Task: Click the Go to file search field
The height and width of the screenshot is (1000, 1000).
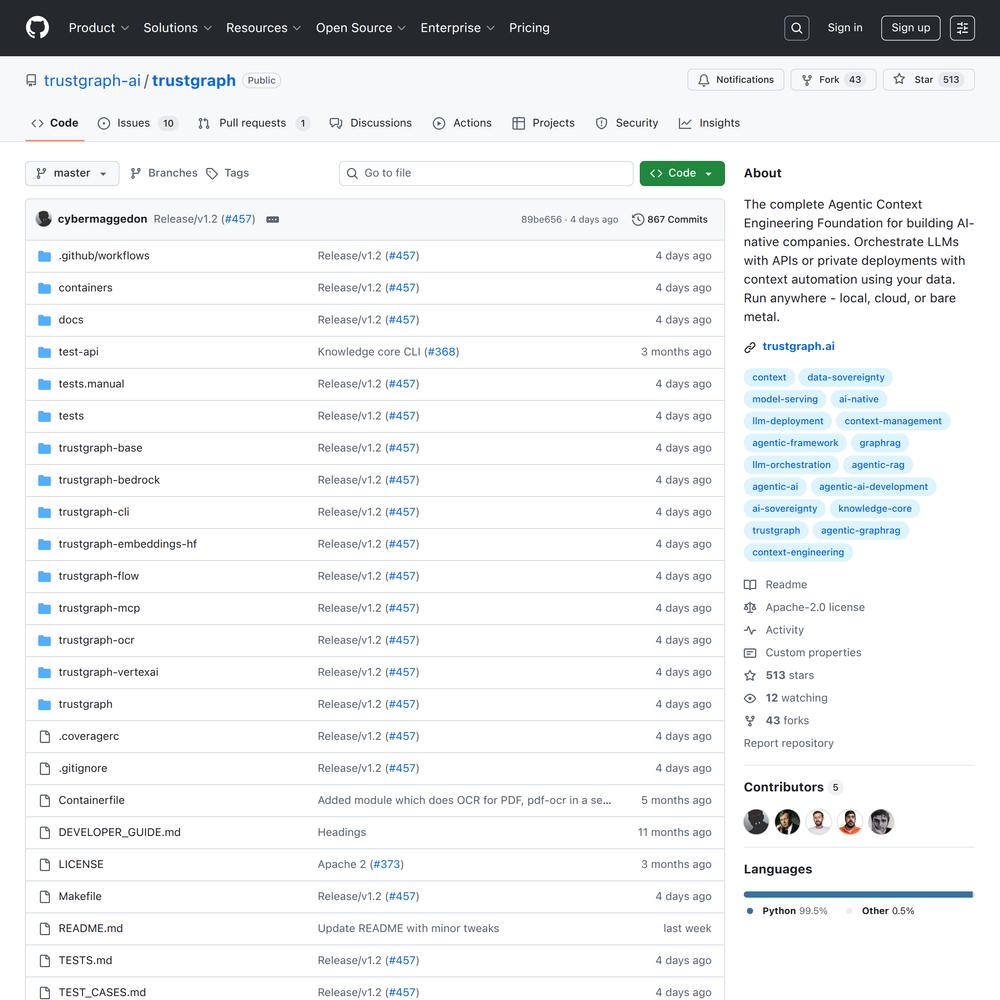Action: click(486, 173)
